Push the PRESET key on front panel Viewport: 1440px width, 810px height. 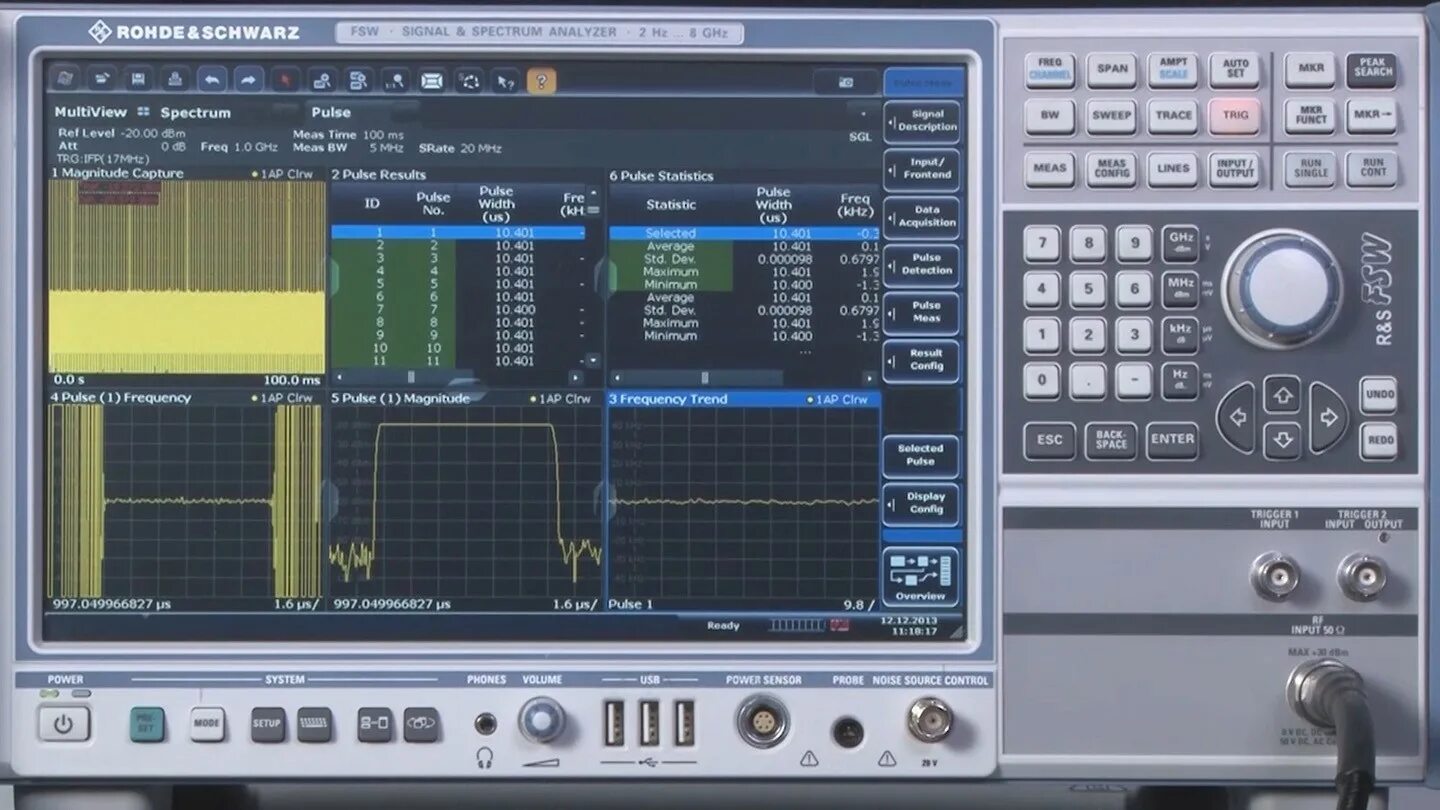pos(147,724)
